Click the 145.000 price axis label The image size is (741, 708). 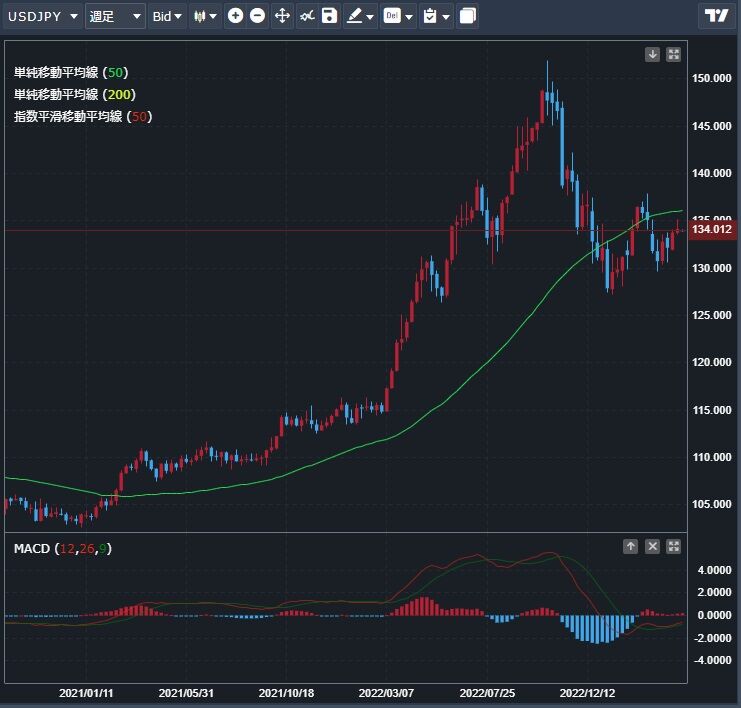click(x=711, y=126)
